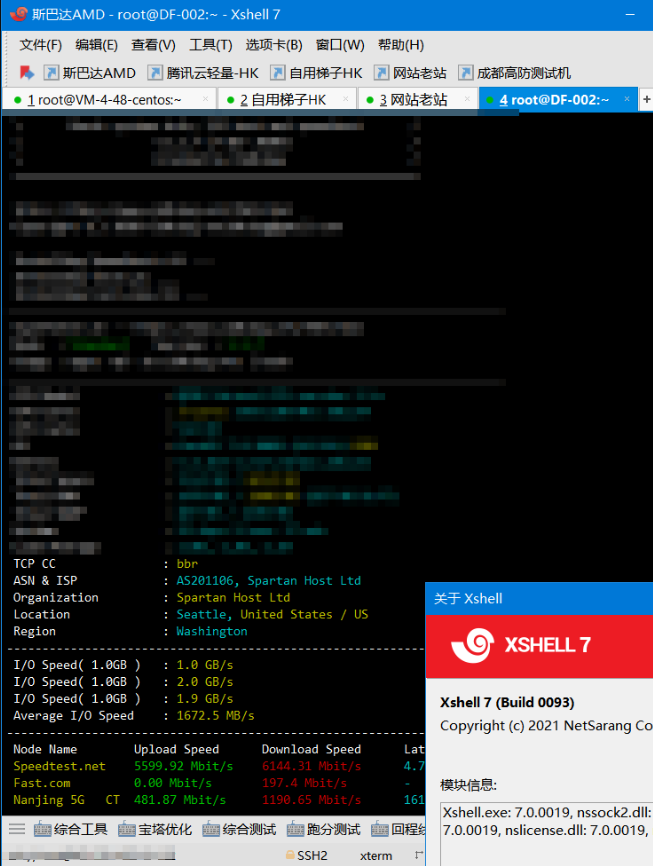Viewport: 653px width, 866px height.
Task: Click the SSH2 lock status icon
Action: point(290,855)
